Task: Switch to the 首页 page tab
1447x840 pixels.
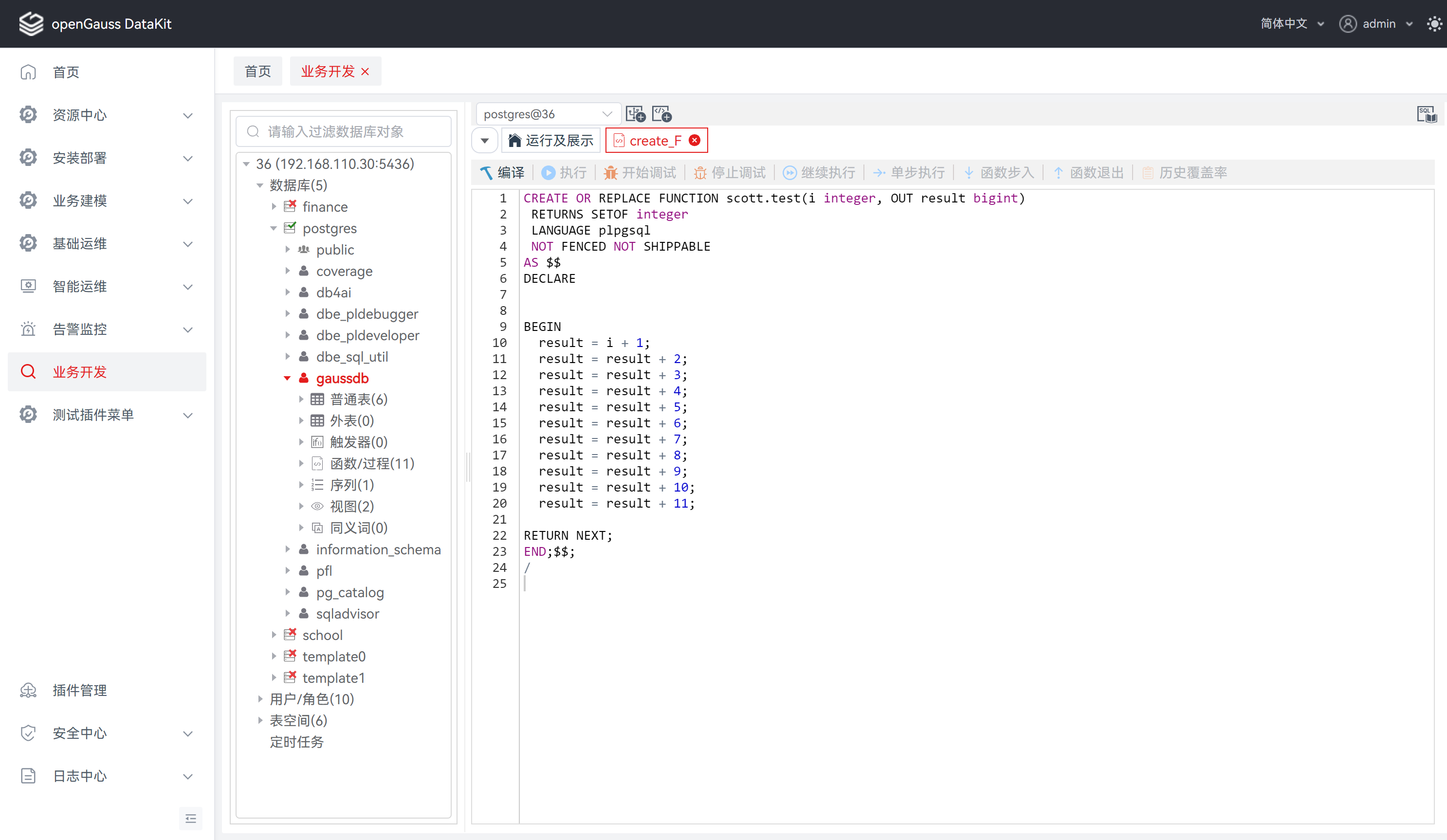Action: pos(258,71)
